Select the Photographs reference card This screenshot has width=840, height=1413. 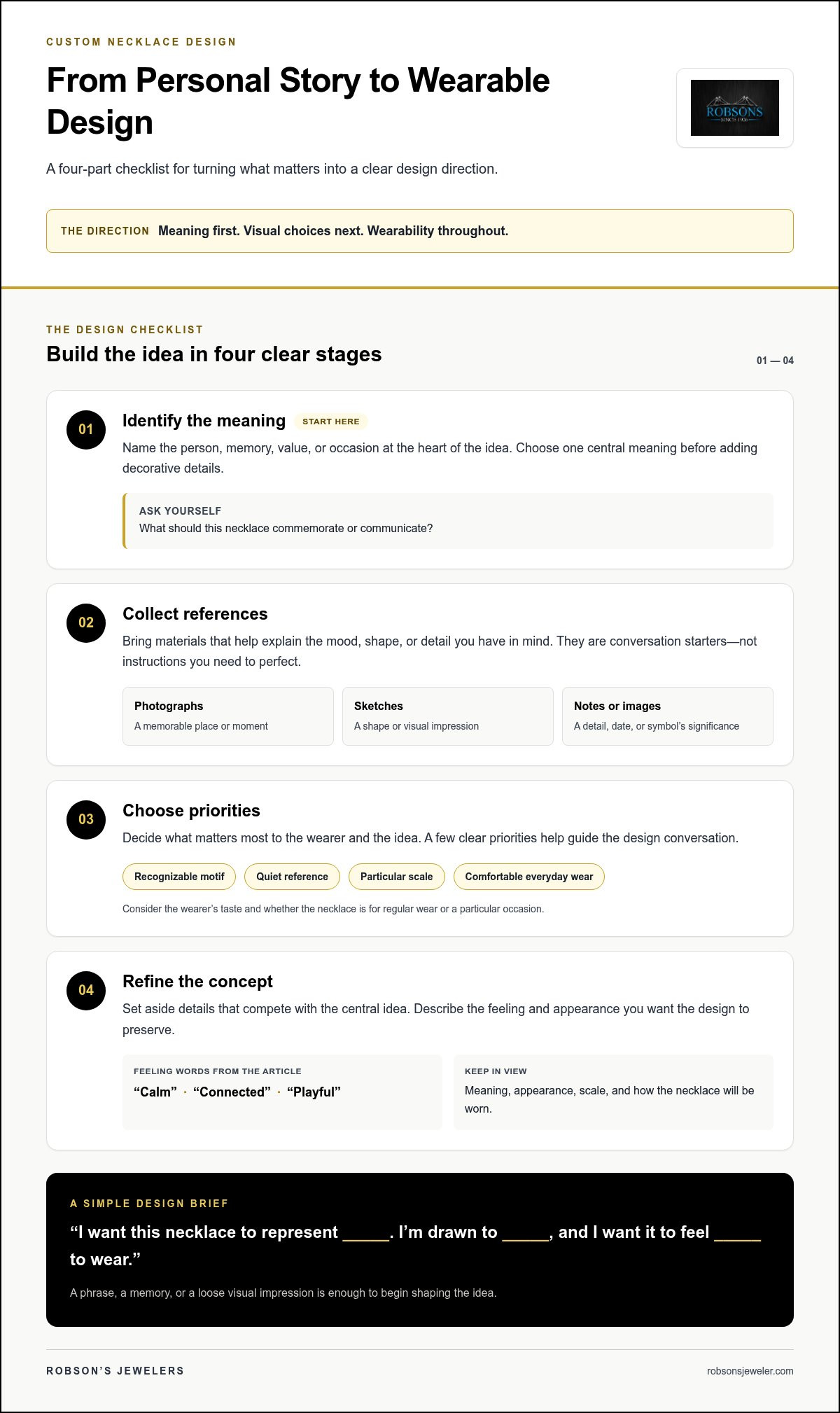pyautogui.click(x=228, y=716)
